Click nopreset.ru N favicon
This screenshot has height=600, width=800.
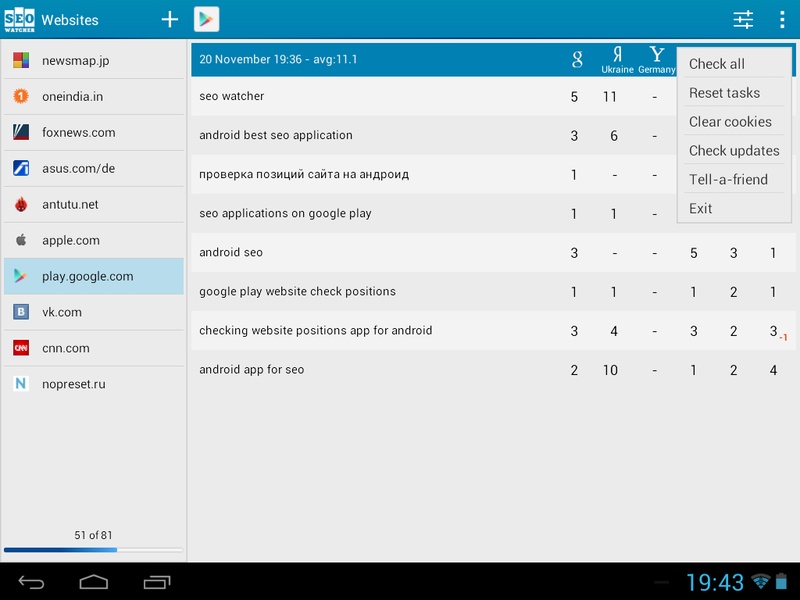coord(21,384)
